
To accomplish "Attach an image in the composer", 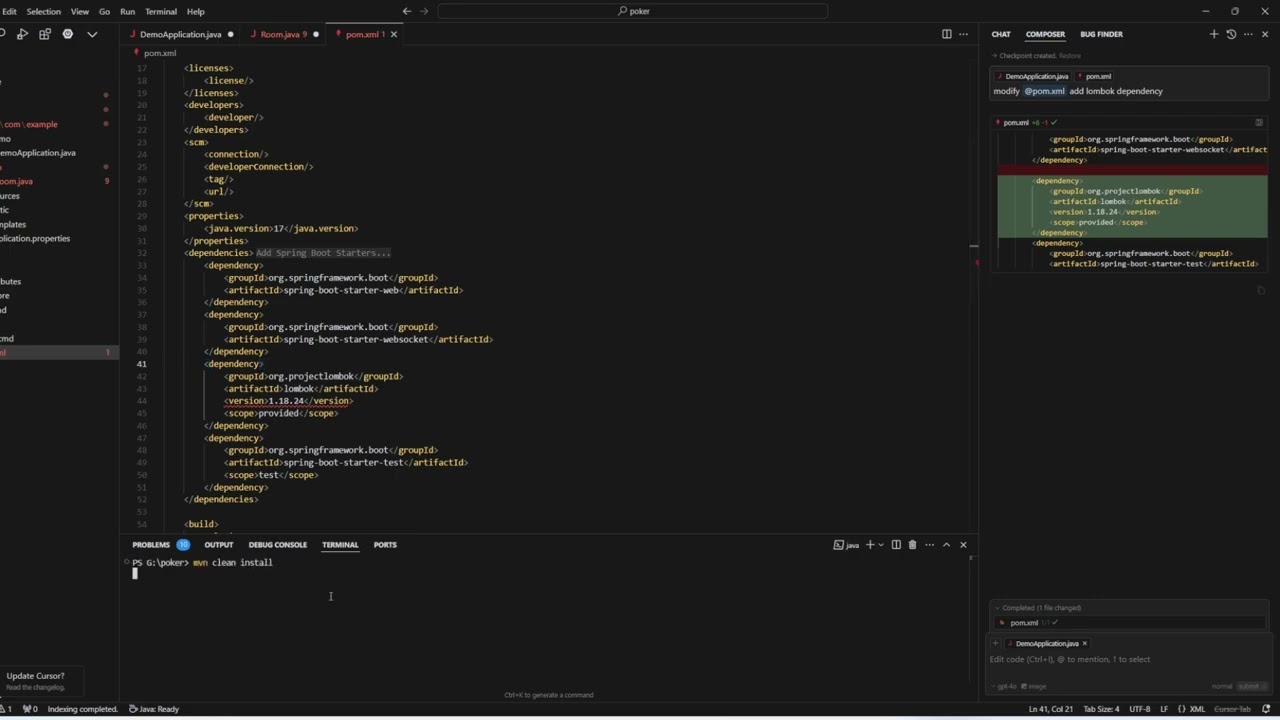I will point(1036,686).
